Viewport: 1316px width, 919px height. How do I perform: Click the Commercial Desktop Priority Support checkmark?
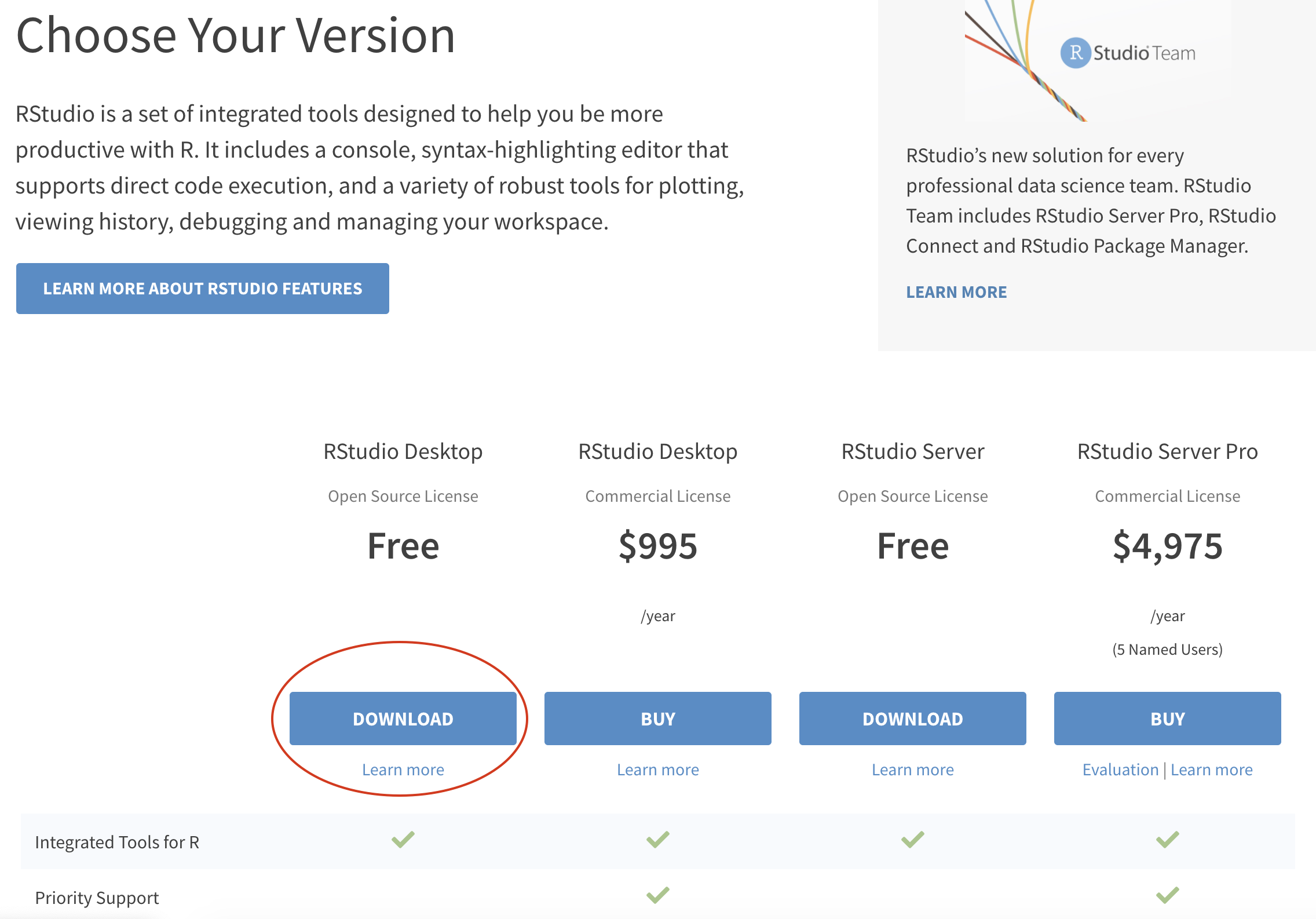(658, 895)
